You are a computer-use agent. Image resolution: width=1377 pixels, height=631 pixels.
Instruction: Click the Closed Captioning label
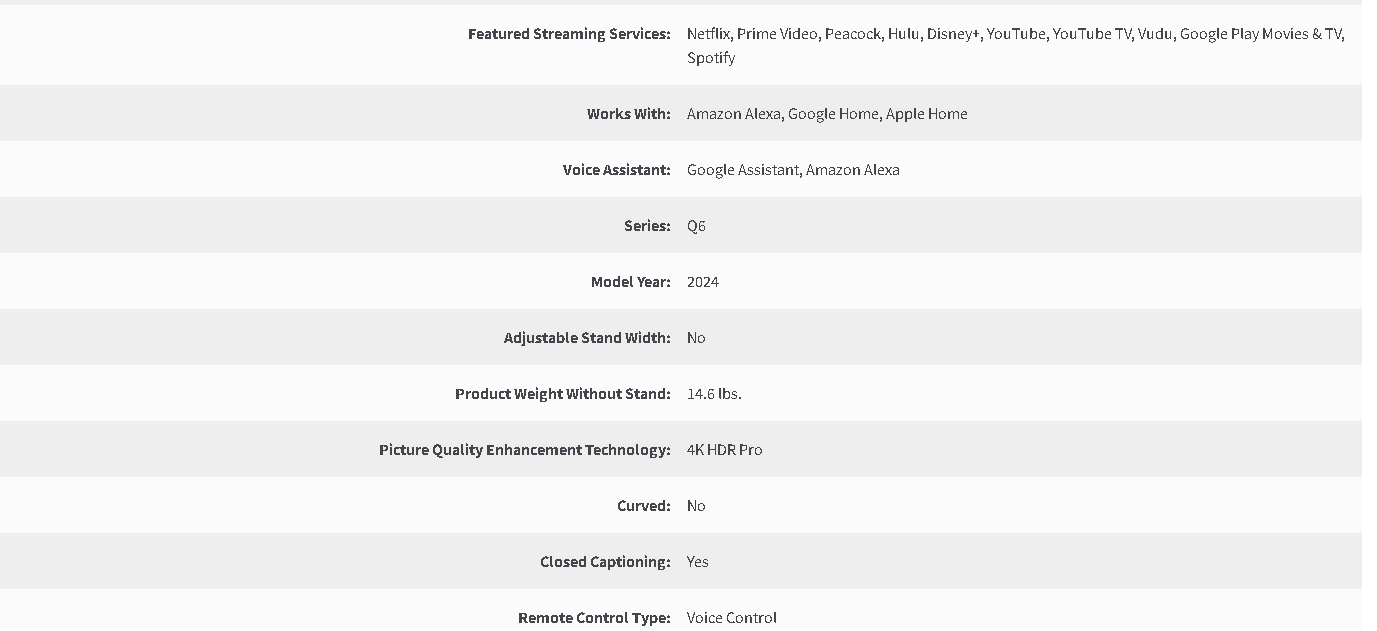click(605, 562)
